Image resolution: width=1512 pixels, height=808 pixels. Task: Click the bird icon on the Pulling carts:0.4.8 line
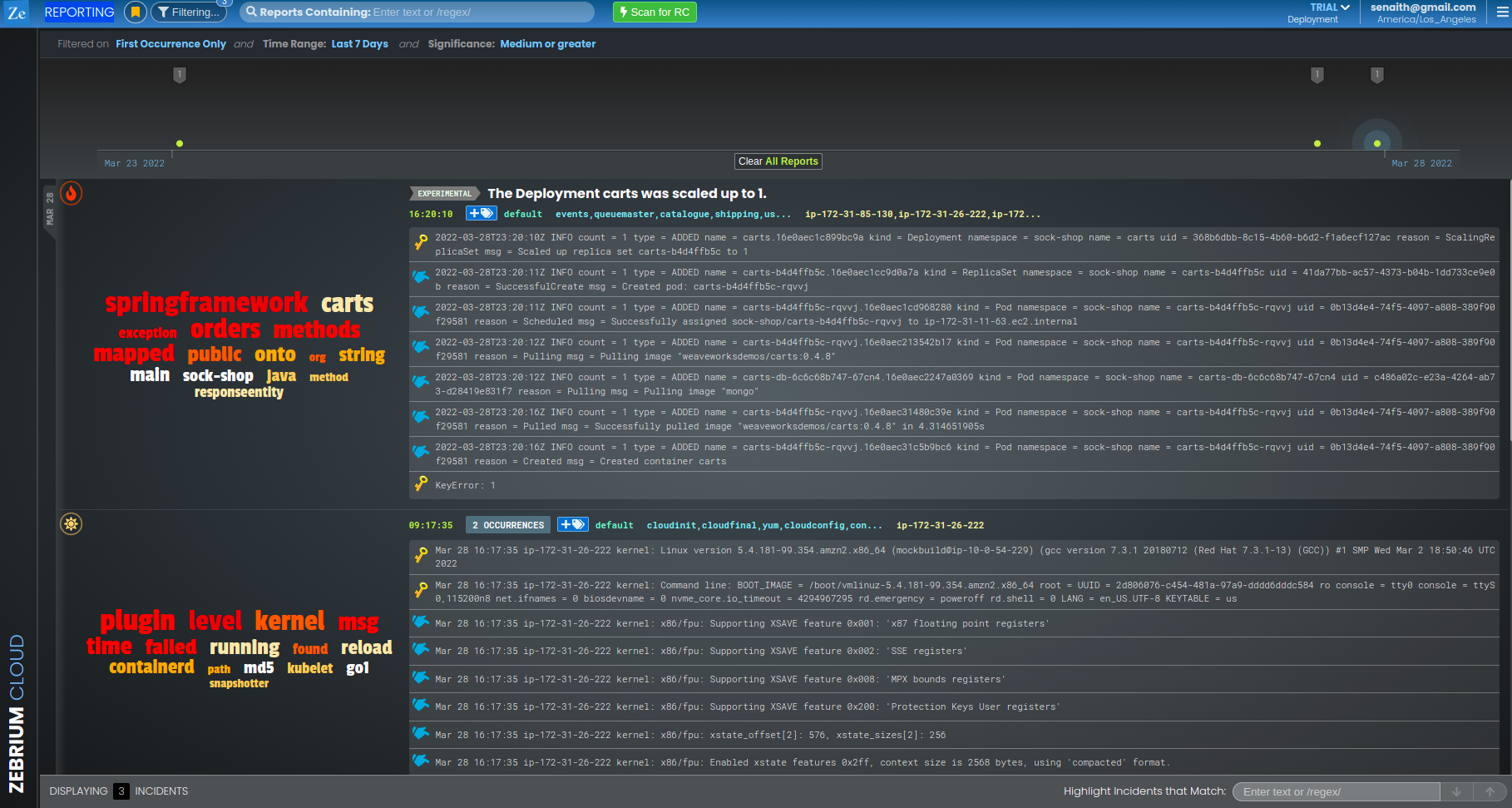[x=421, y=346]
